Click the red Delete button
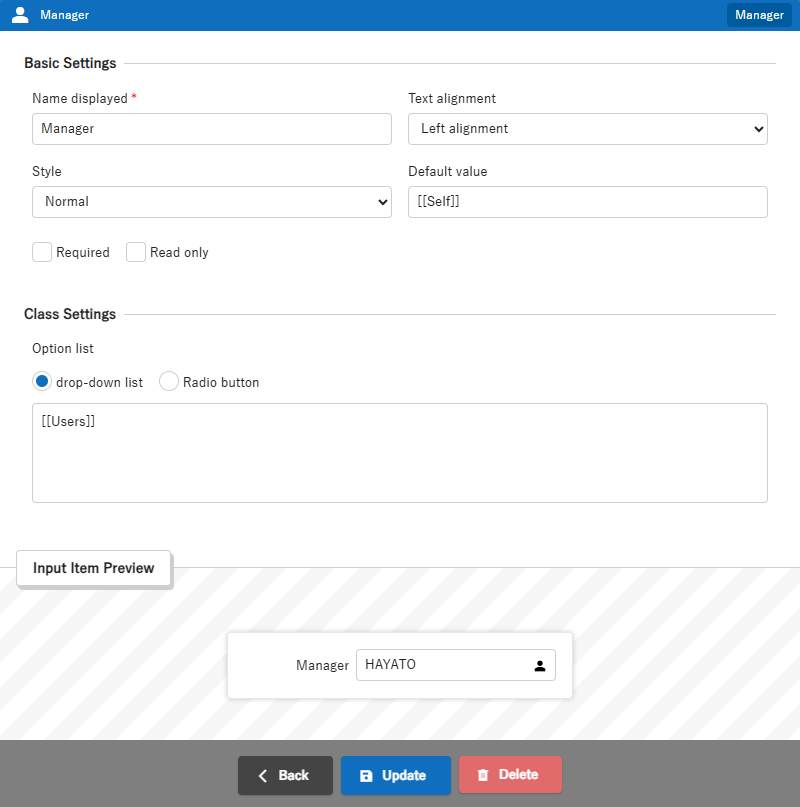Viewport: 800px width, 807px height. [x=510, y=775]
